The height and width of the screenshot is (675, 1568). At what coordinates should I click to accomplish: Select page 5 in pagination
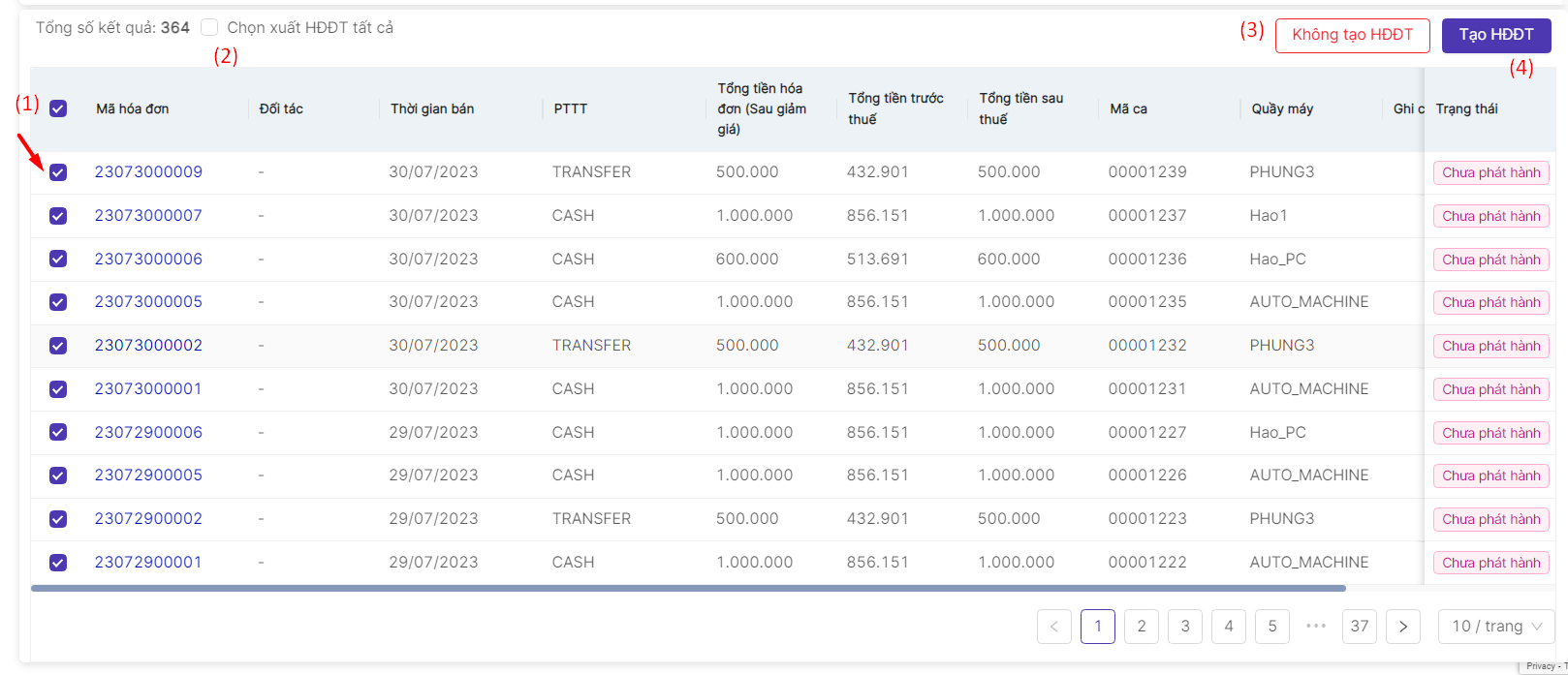pyautogui.click(x=1271, y=627)
